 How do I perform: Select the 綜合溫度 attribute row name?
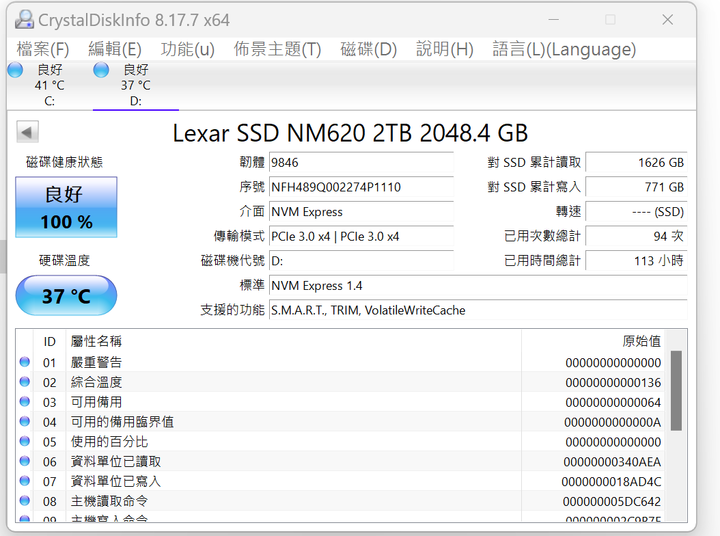(96, 382)
